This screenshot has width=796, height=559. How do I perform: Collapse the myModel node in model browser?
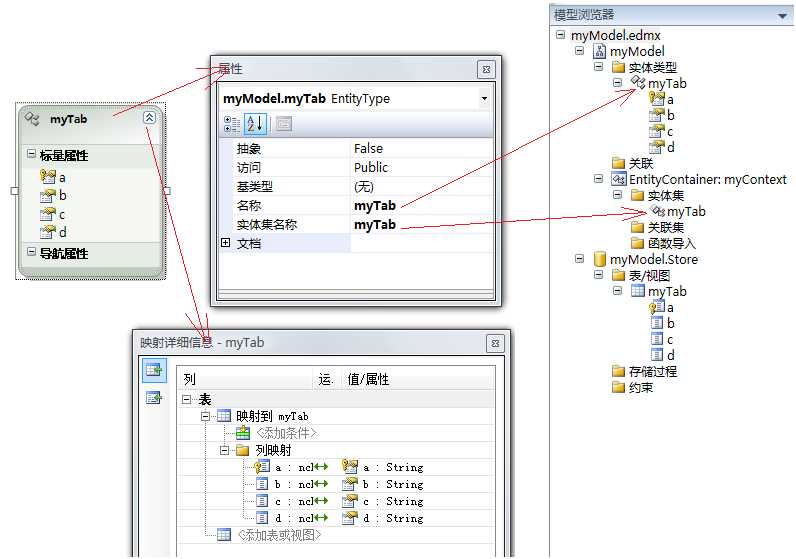coord(579,51)
